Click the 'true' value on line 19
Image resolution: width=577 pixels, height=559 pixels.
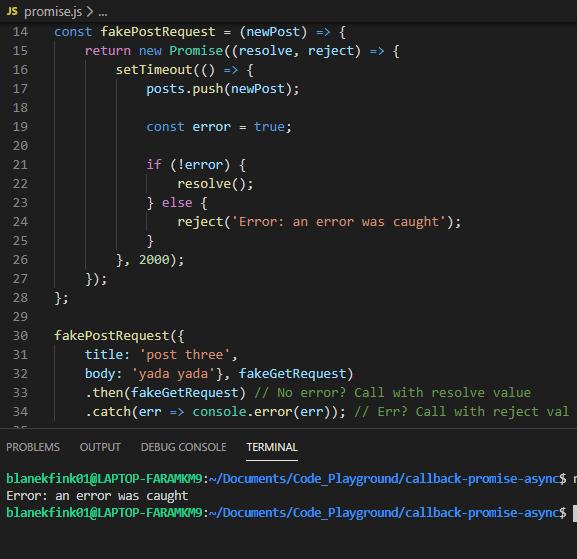[269, 127]
